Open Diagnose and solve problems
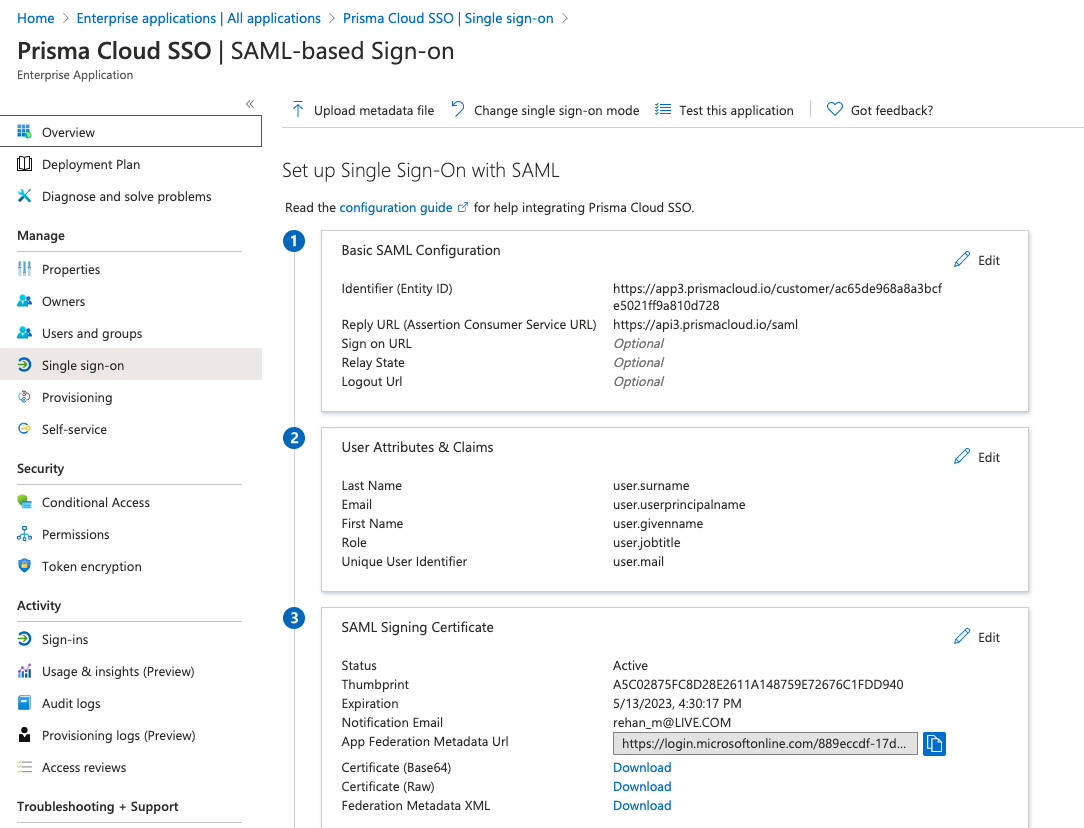The width and height of the screenshot is (1084, 828). [126, 197]
